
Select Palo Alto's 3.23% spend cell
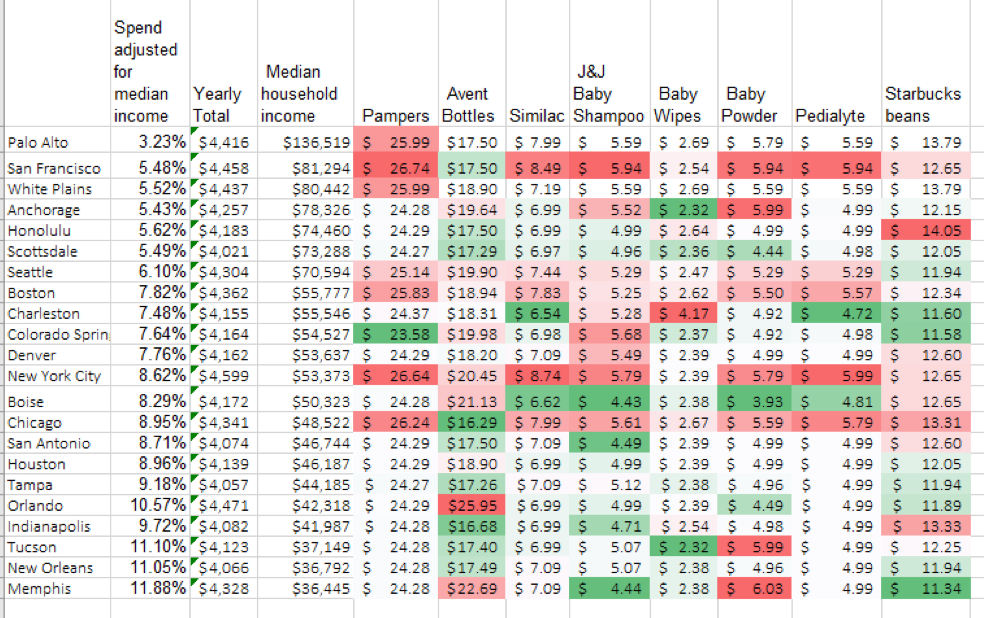point(150,139)
